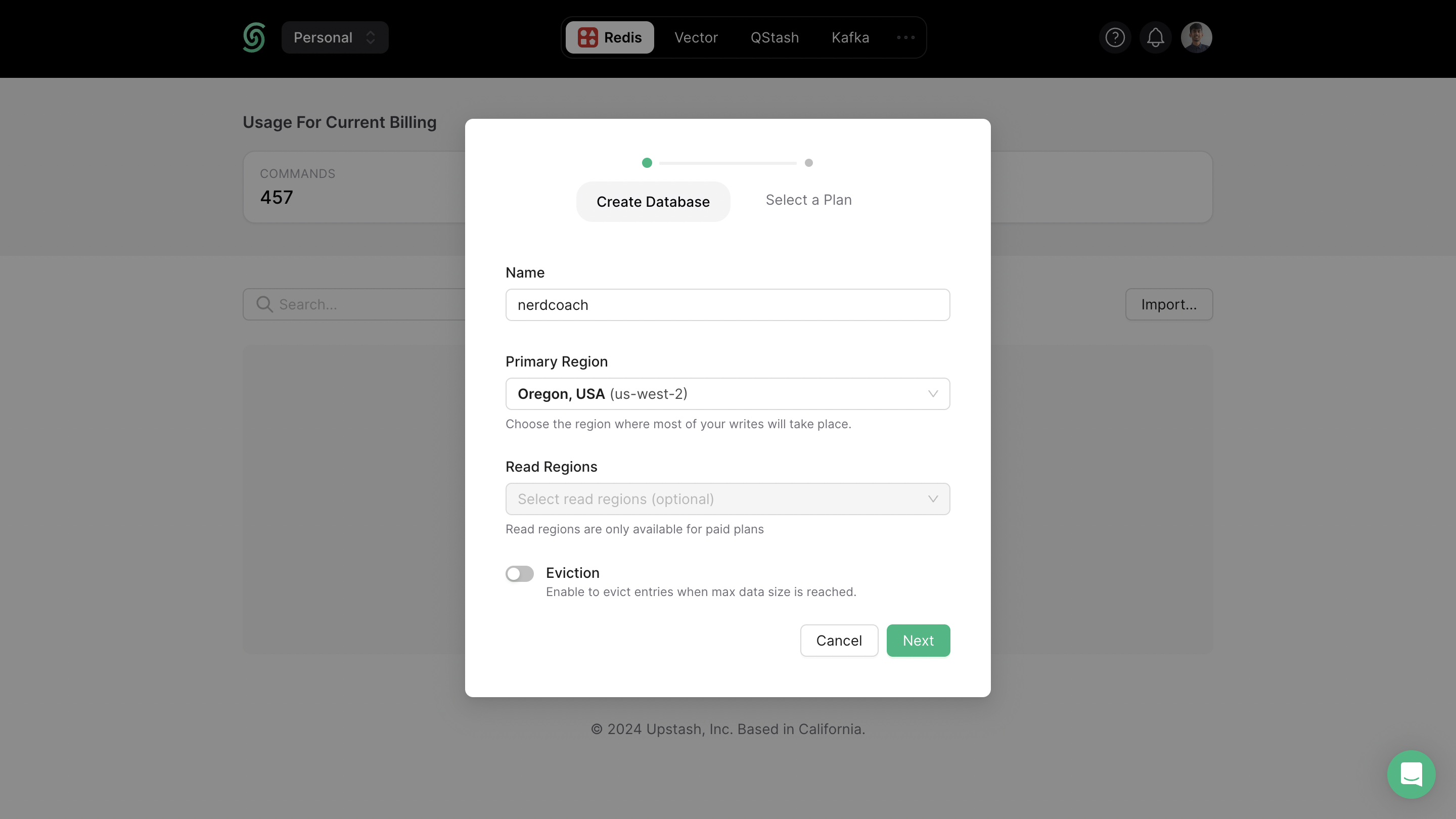Click the Import button
The image size is (1456, 819).
click(1169, 304)
